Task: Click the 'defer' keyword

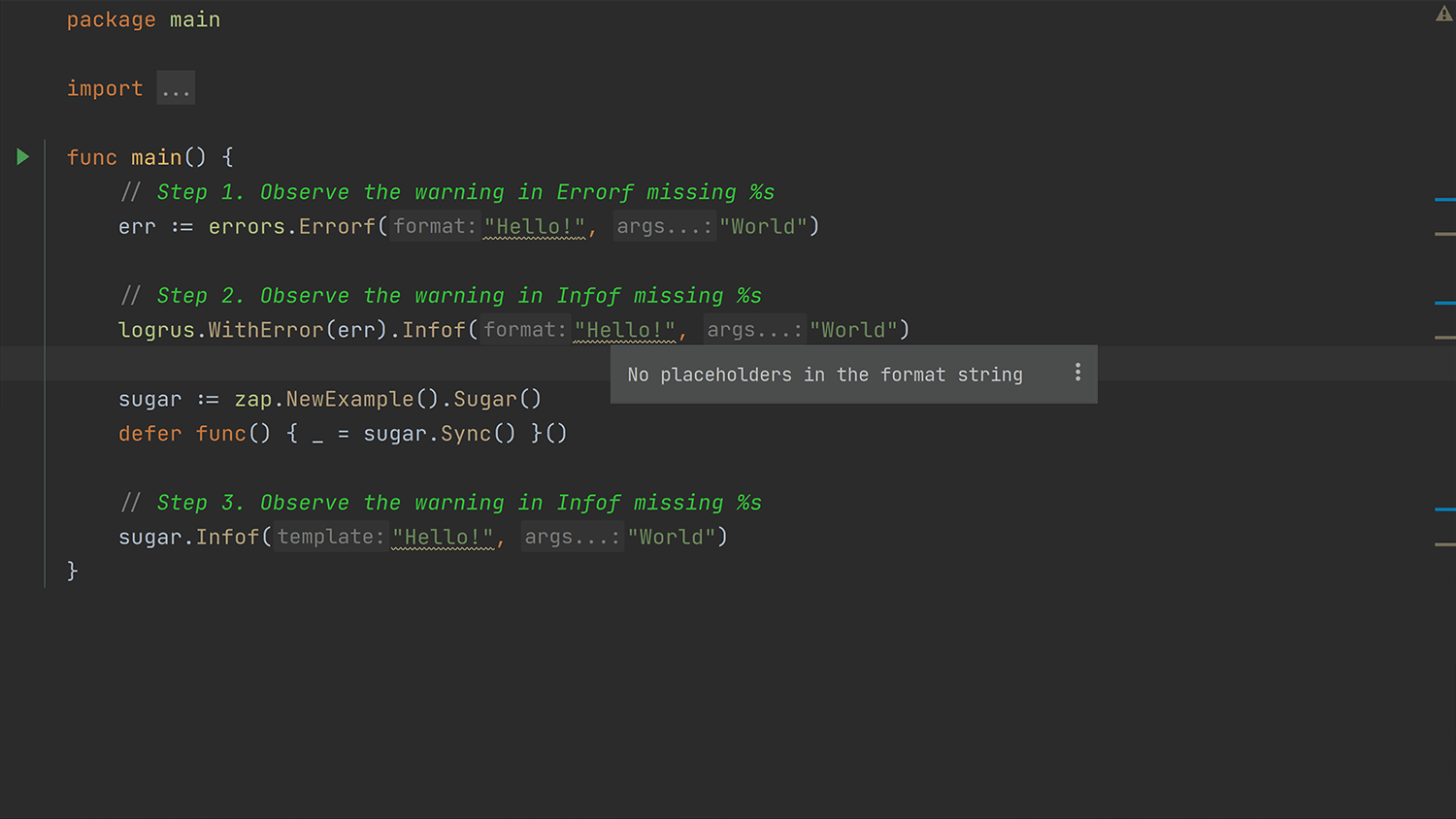Action: pos(150,434)
